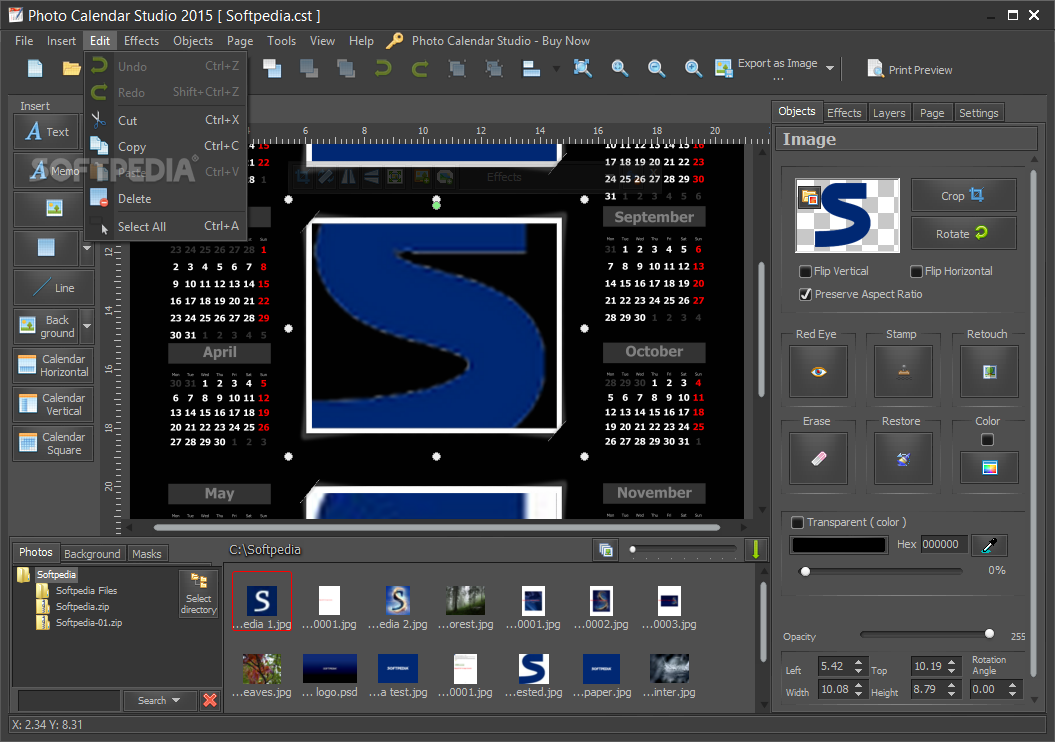The width and height of the screenshot is (1055, 742).
Task: Switch to the Masks tab
Action: click(146, 554)
